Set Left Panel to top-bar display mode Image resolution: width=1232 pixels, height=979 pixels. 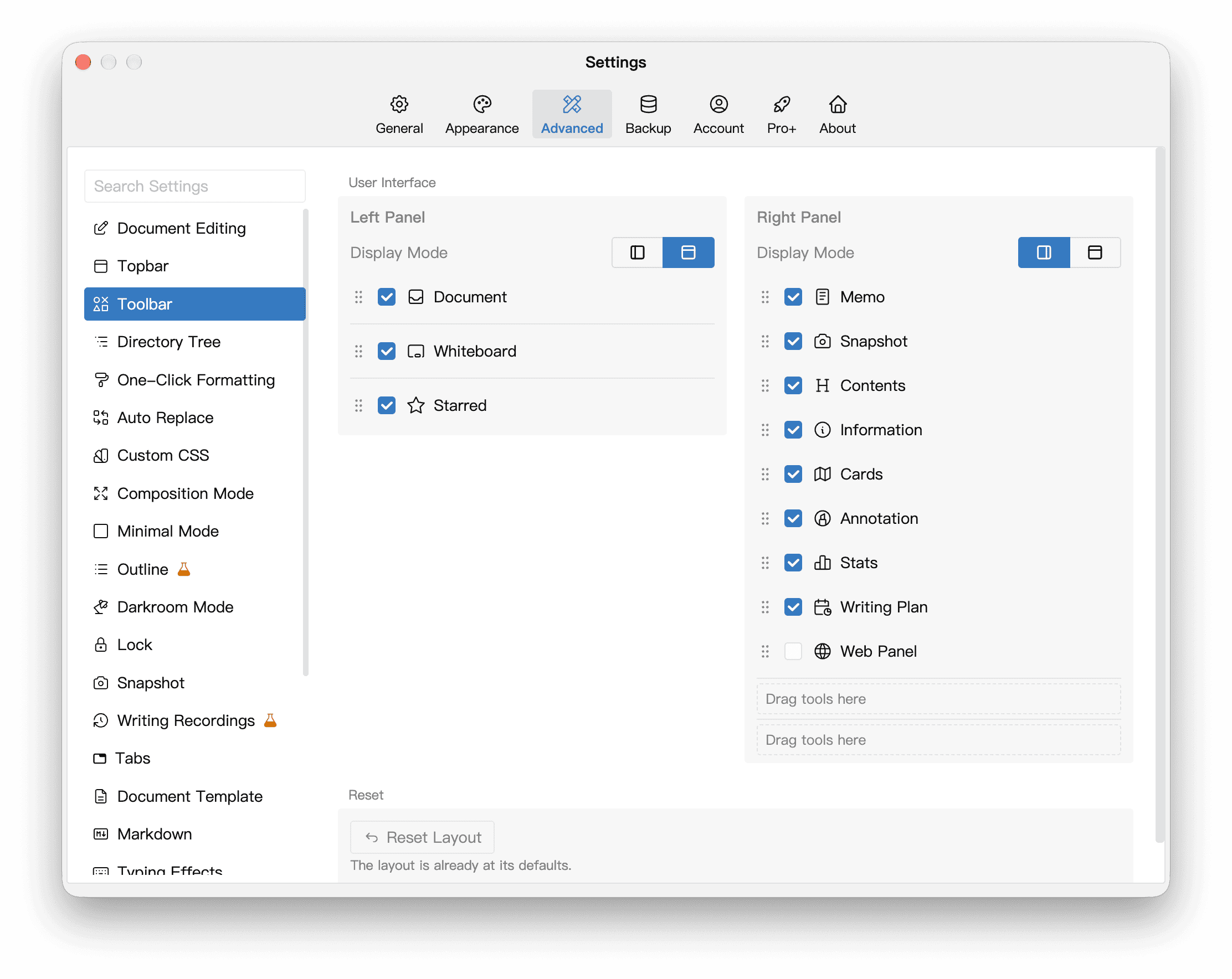688,253
